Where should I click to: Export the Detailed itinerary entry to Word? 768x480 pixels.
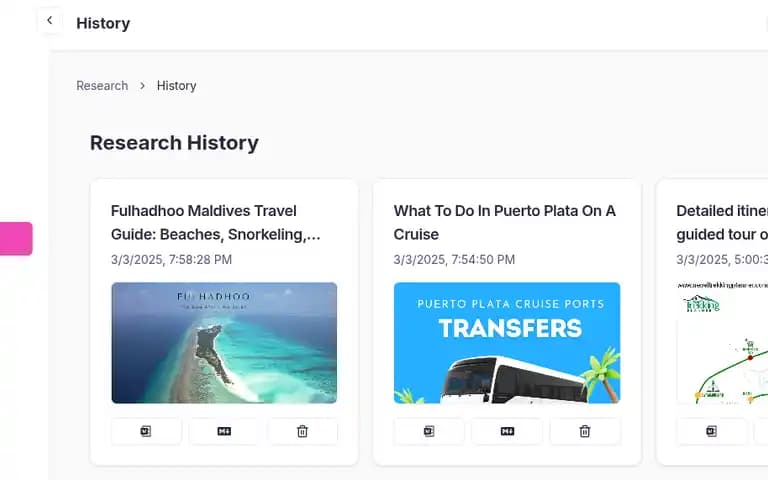pos(711,431)
